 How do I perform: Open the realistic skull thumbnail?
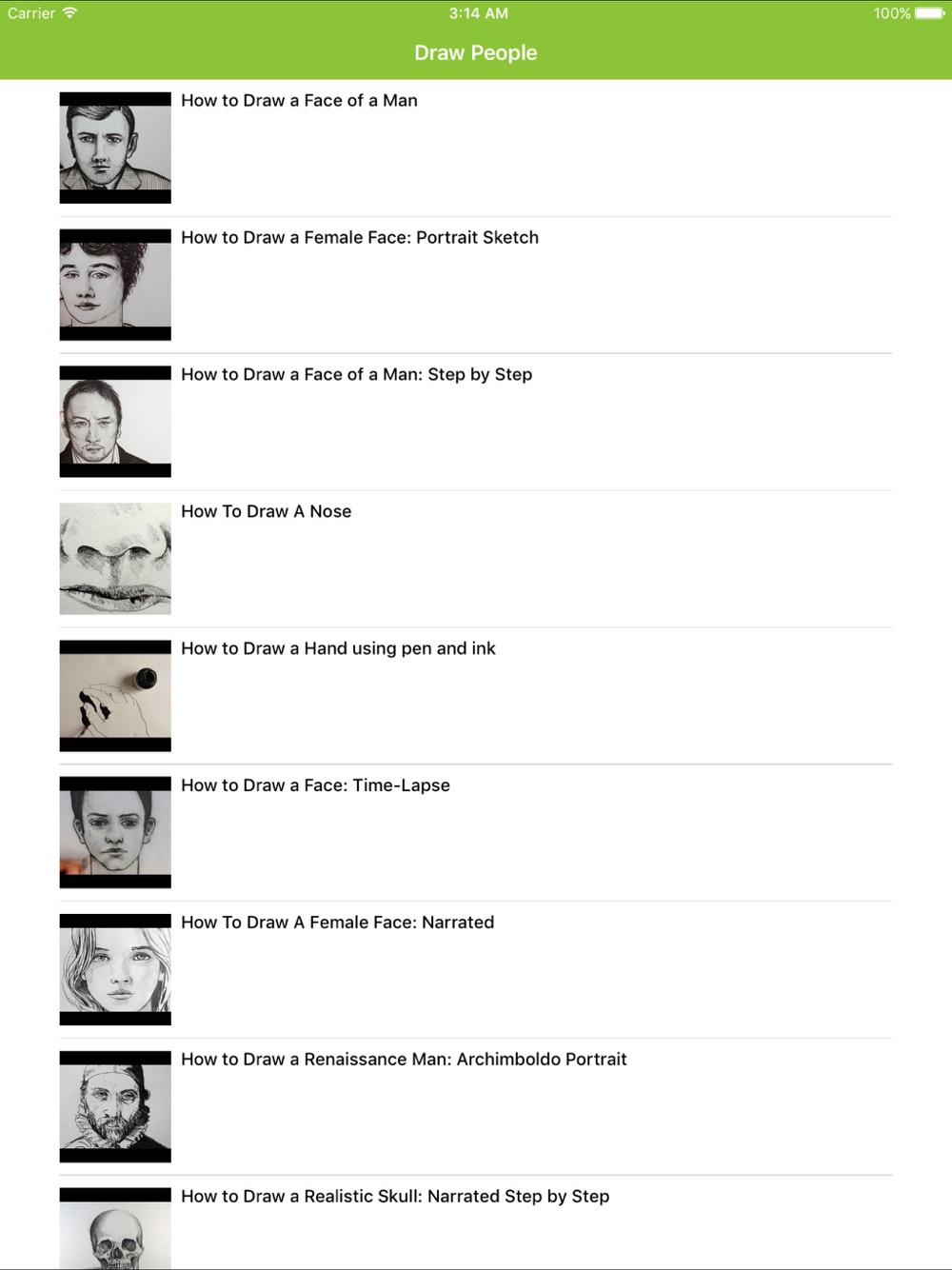[115, 1229]
